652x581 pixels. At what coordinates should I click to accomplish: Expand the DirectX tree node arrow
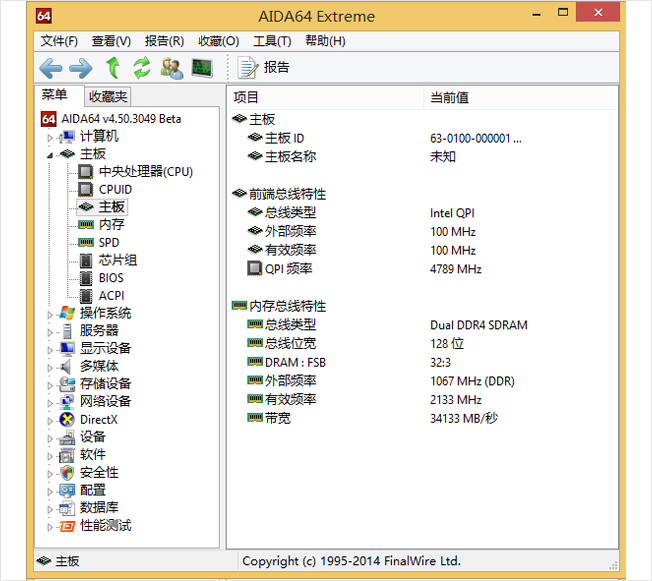50,421
